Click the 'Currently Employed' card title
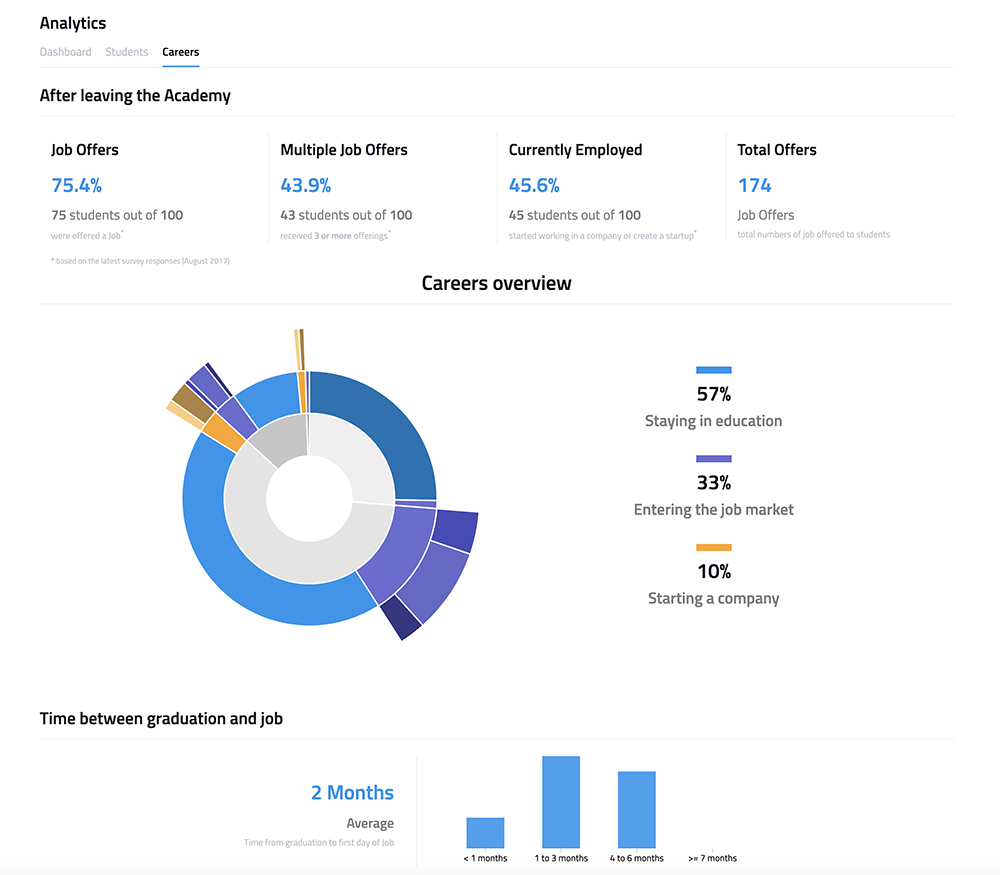 (575, 150)
